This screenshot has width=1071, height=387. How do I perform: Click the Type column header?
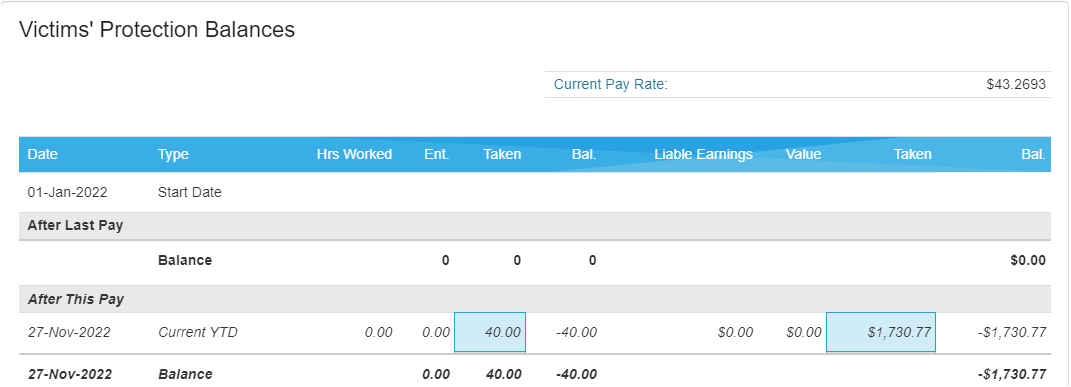coord(173,154)
